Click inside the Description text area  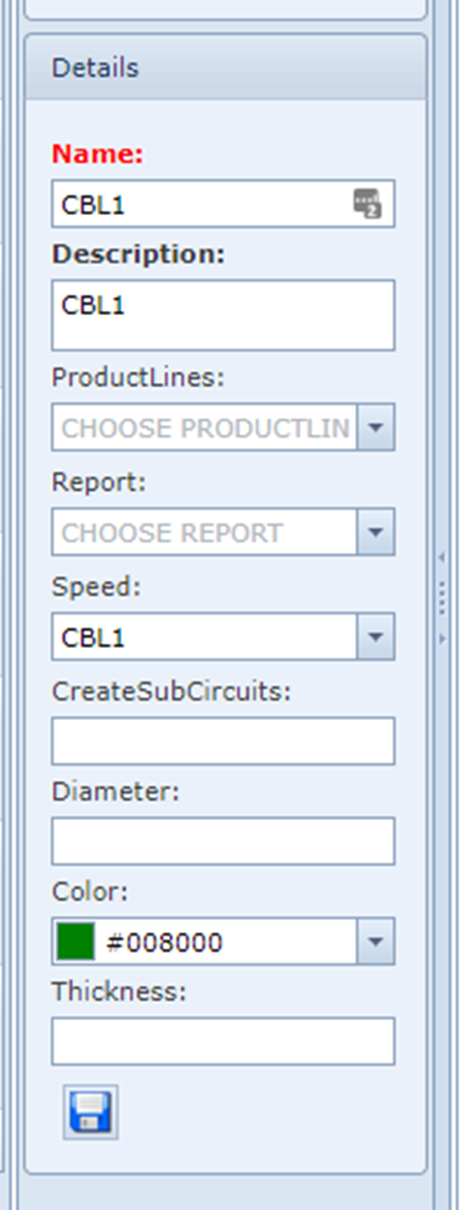[x=223, y=315]
